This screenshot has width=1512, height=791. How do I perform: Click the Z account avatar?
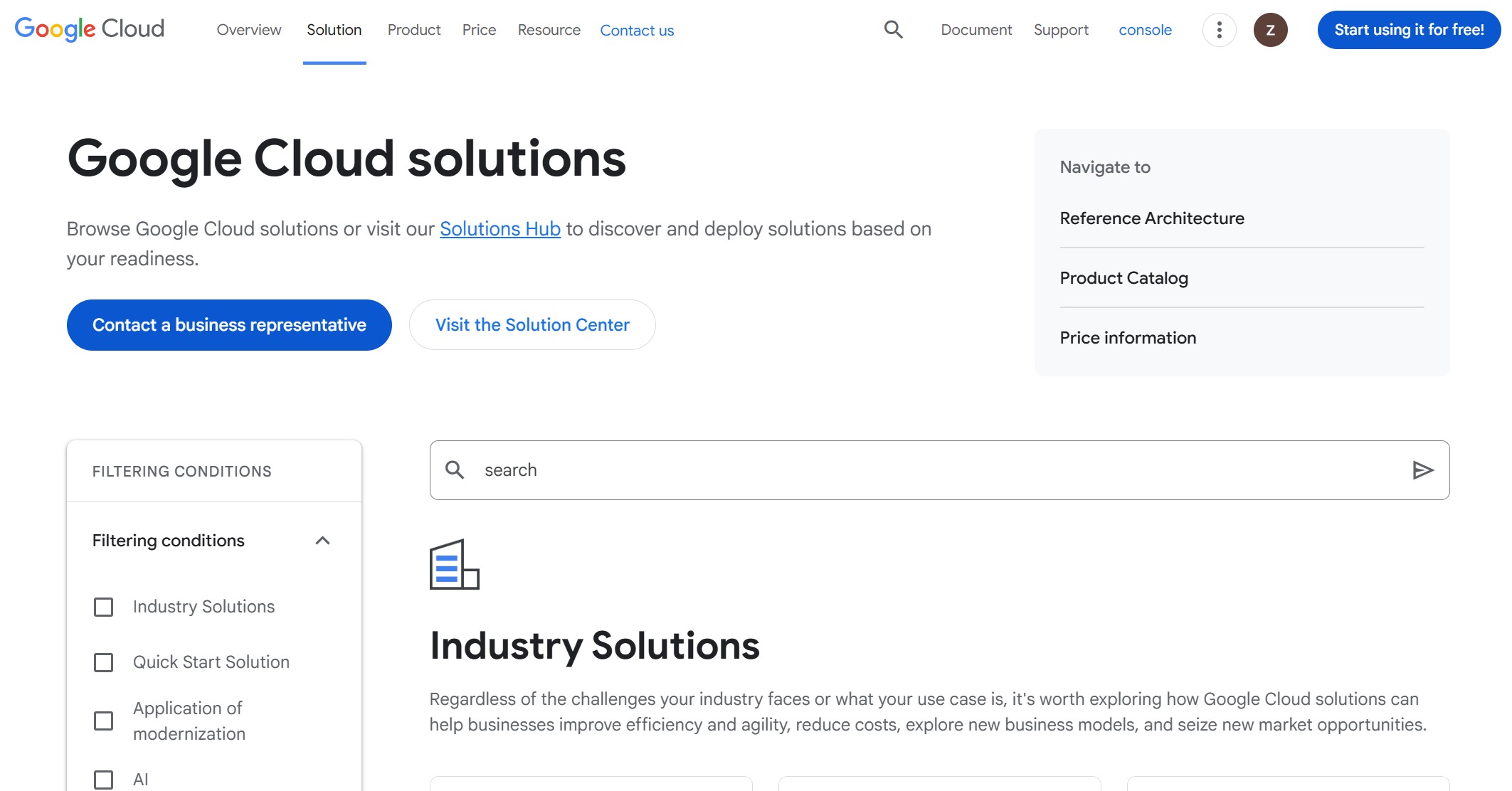pyautogui.click(x=1271, y=31)
